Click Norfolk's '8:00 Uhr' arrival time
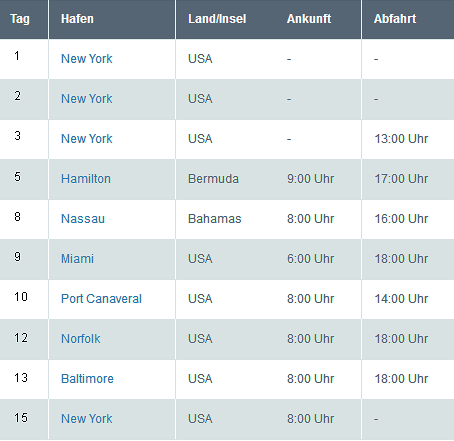The width and height of the screenshot is (454, 441). (310, 339)
